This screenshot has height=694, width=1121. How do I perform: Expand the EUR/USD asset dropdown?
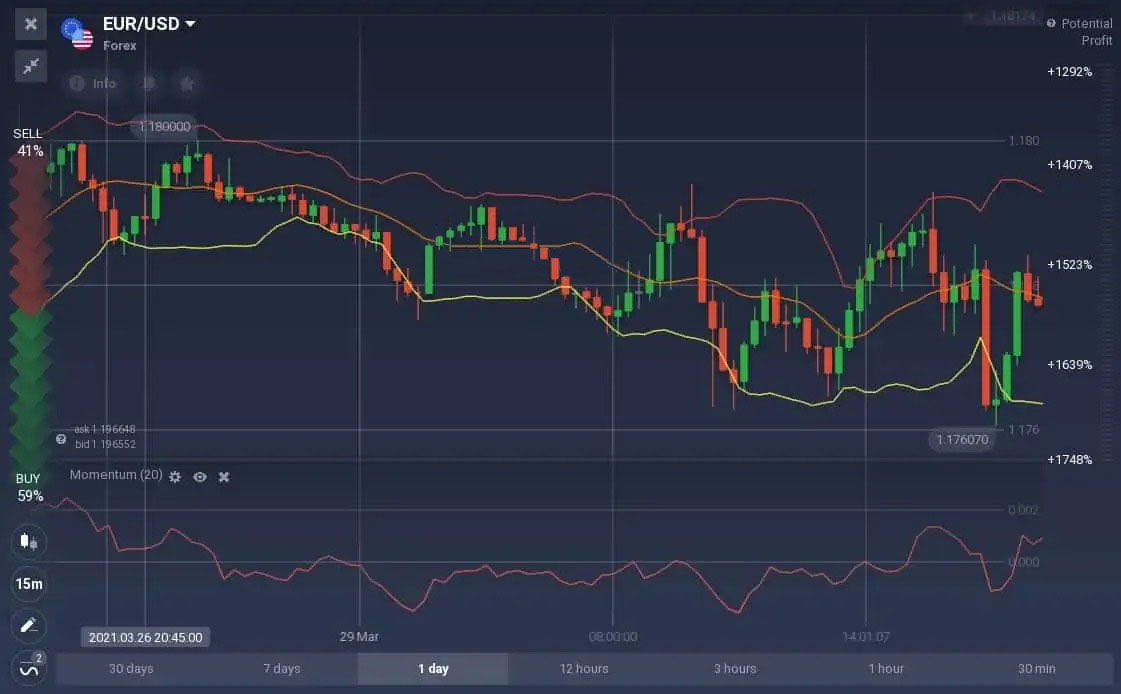pos(190,24)
